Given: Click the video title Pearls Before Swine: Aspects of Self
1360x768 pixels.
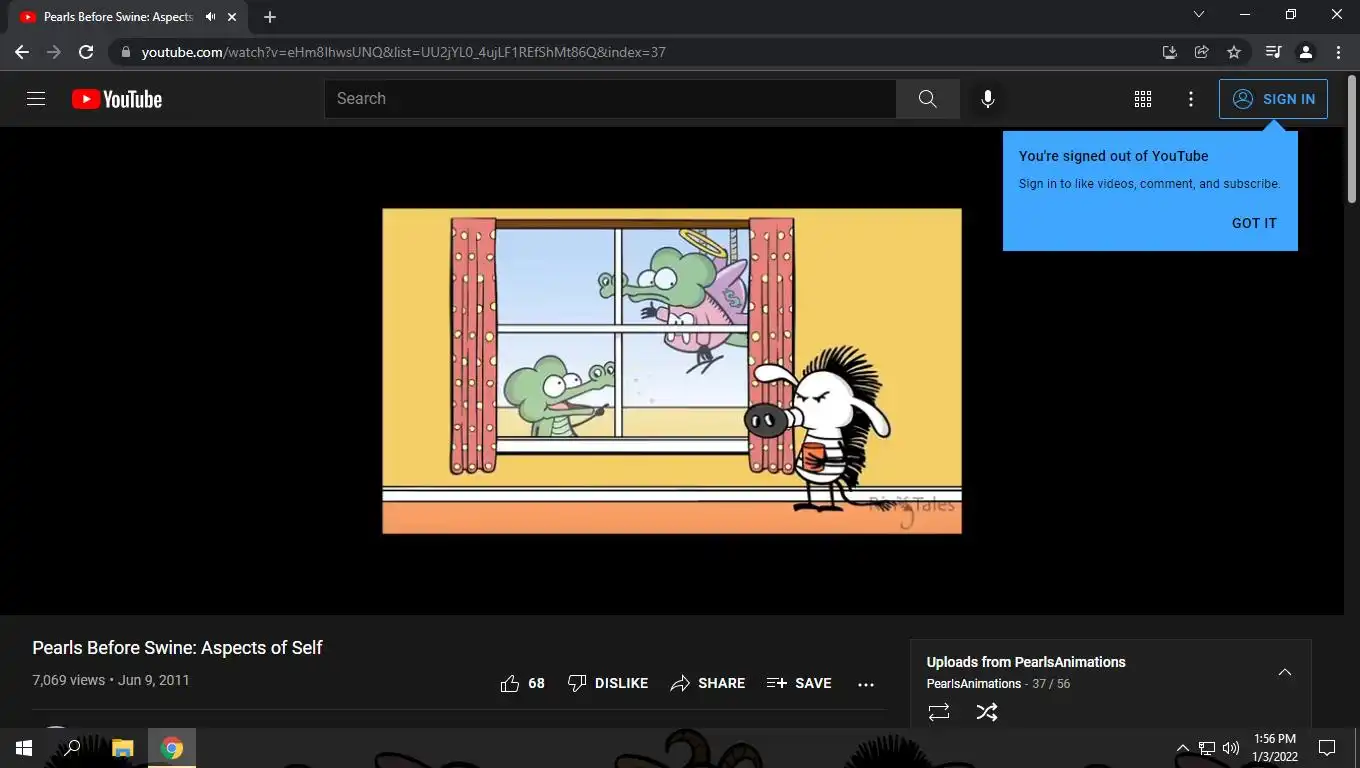Looking at the screenshot, I should [177, 648].
